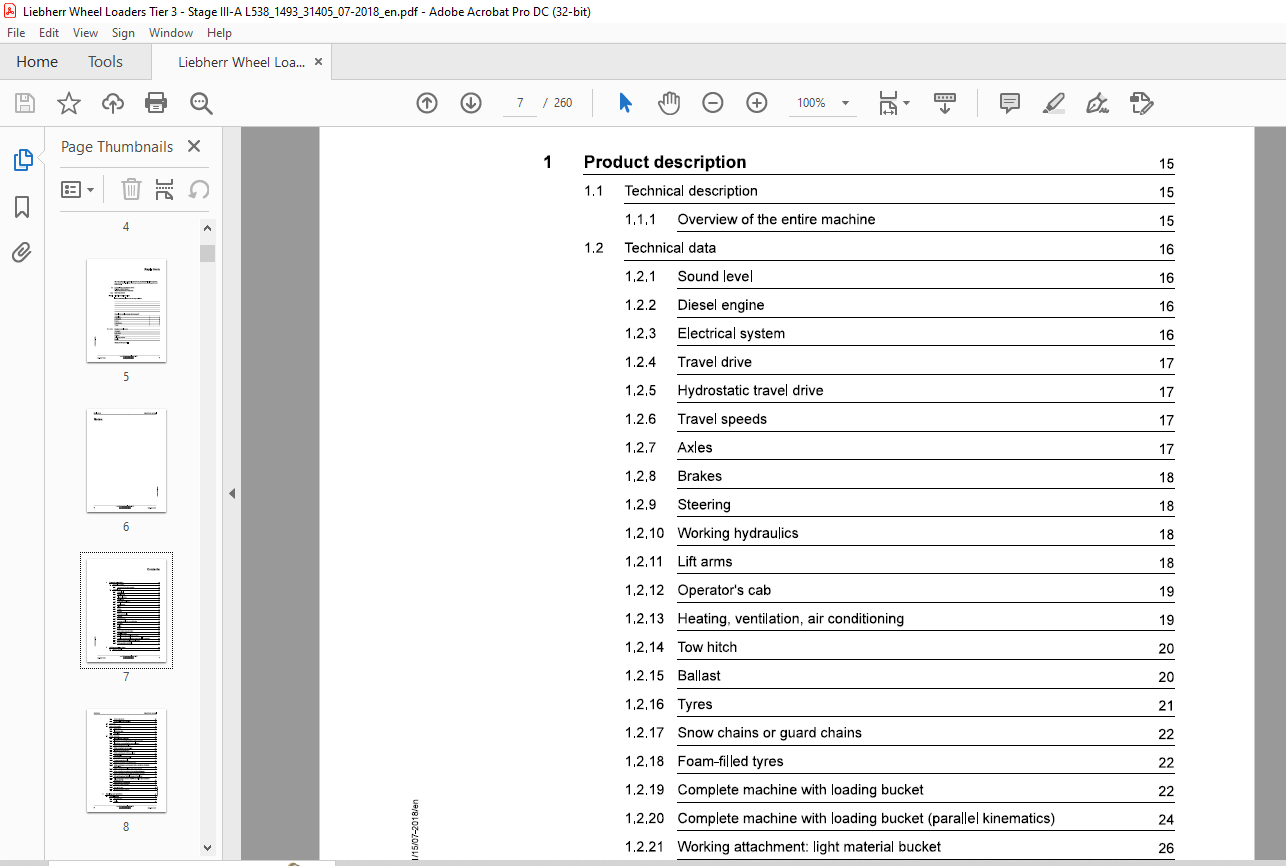Open the Window menu

click(x=171, y=33)
